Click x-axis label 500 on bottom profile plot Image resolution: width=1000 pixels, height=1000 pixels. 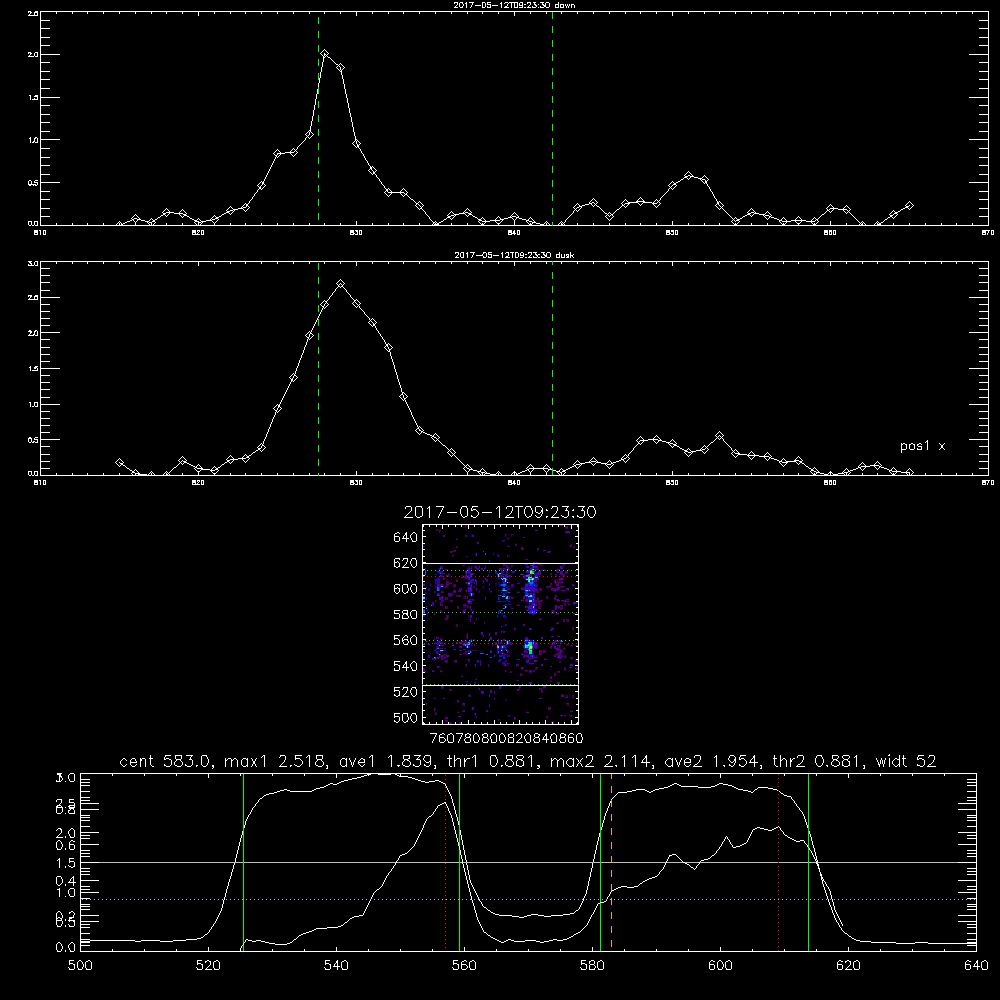pos(80,966)
